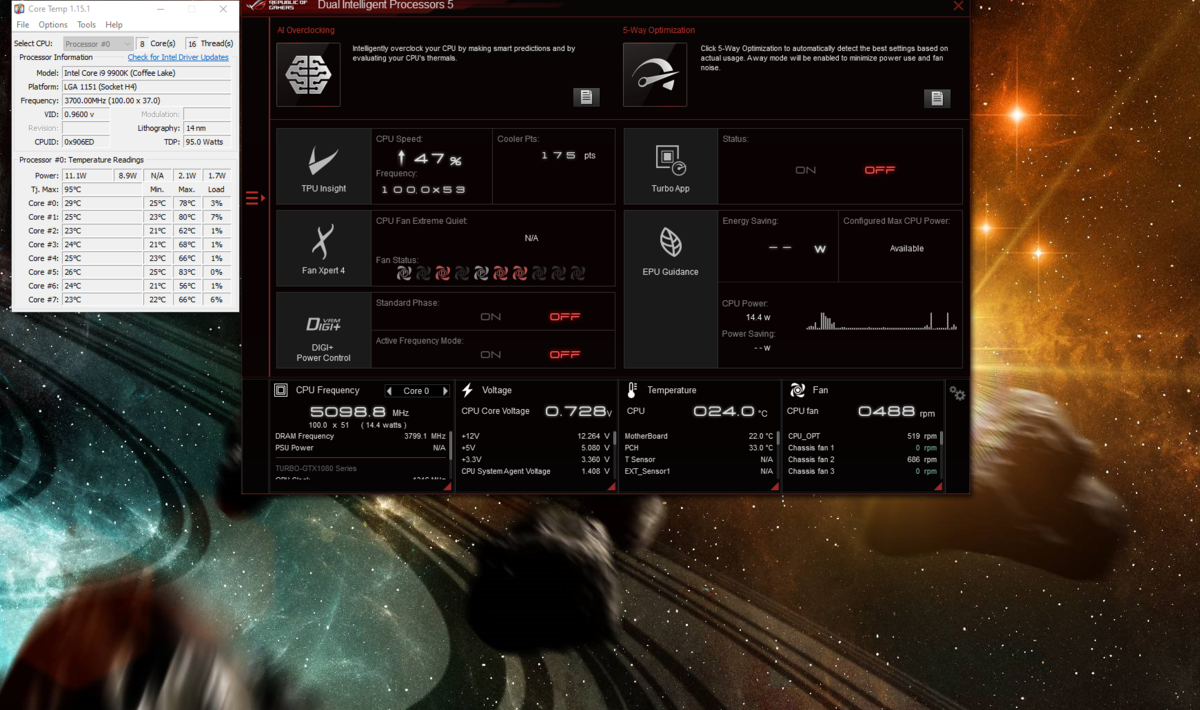1200x710 pixels.
Task: Expand Temperature panel via red corner triangle
Action: coord(775,487)
